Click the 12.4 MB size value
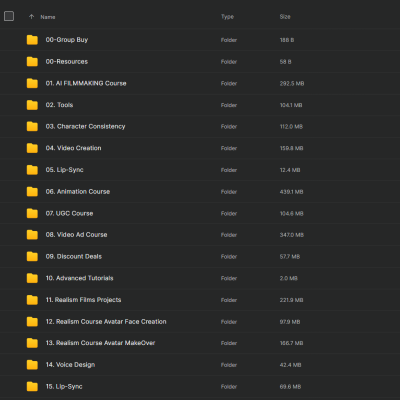Viewport: 400px width, 400px height. point(290,170)
